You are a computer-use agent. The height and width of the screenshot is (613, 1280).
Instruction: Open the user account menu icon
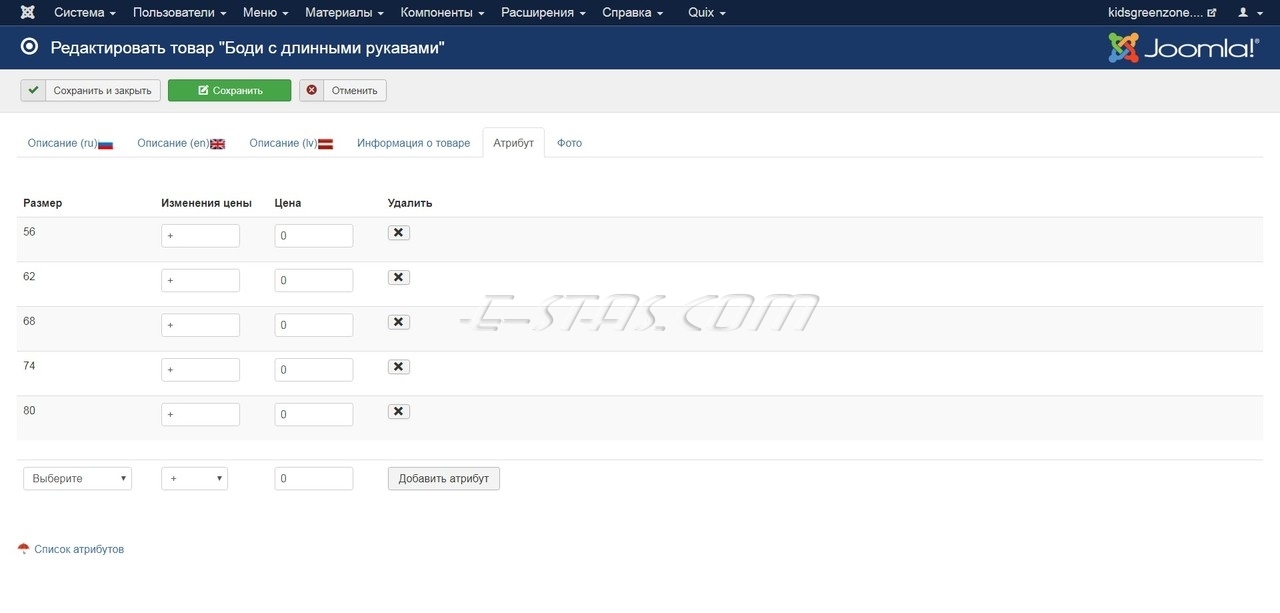[x=1248, y=12]
